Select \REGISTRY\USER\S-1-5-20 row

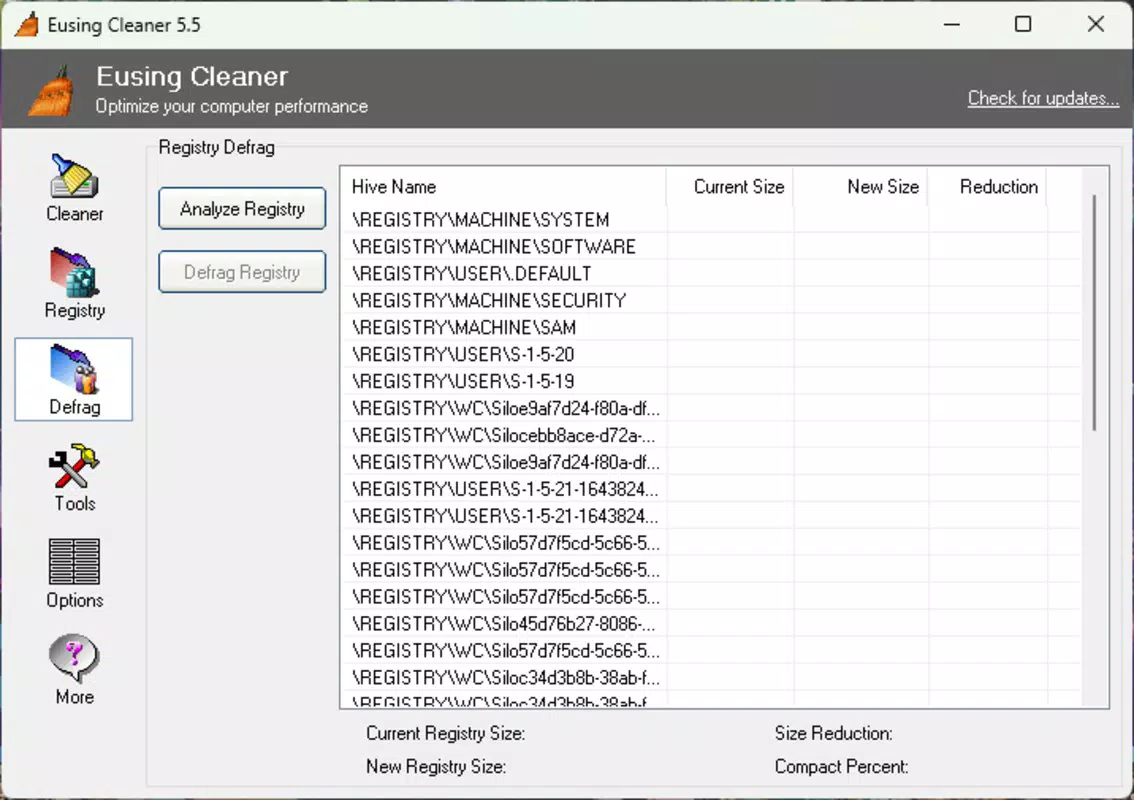click(711, 354)
